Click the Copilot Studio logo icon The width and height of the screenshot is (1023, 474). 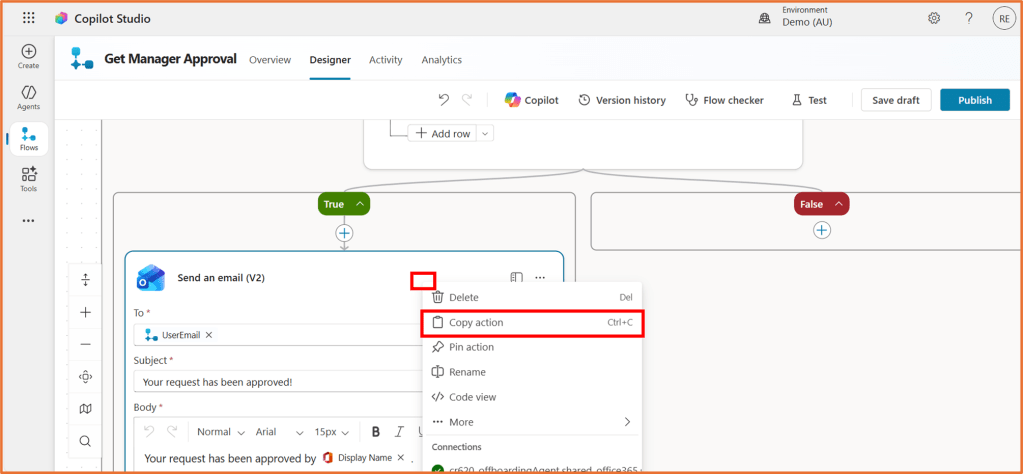click(61, 18)
